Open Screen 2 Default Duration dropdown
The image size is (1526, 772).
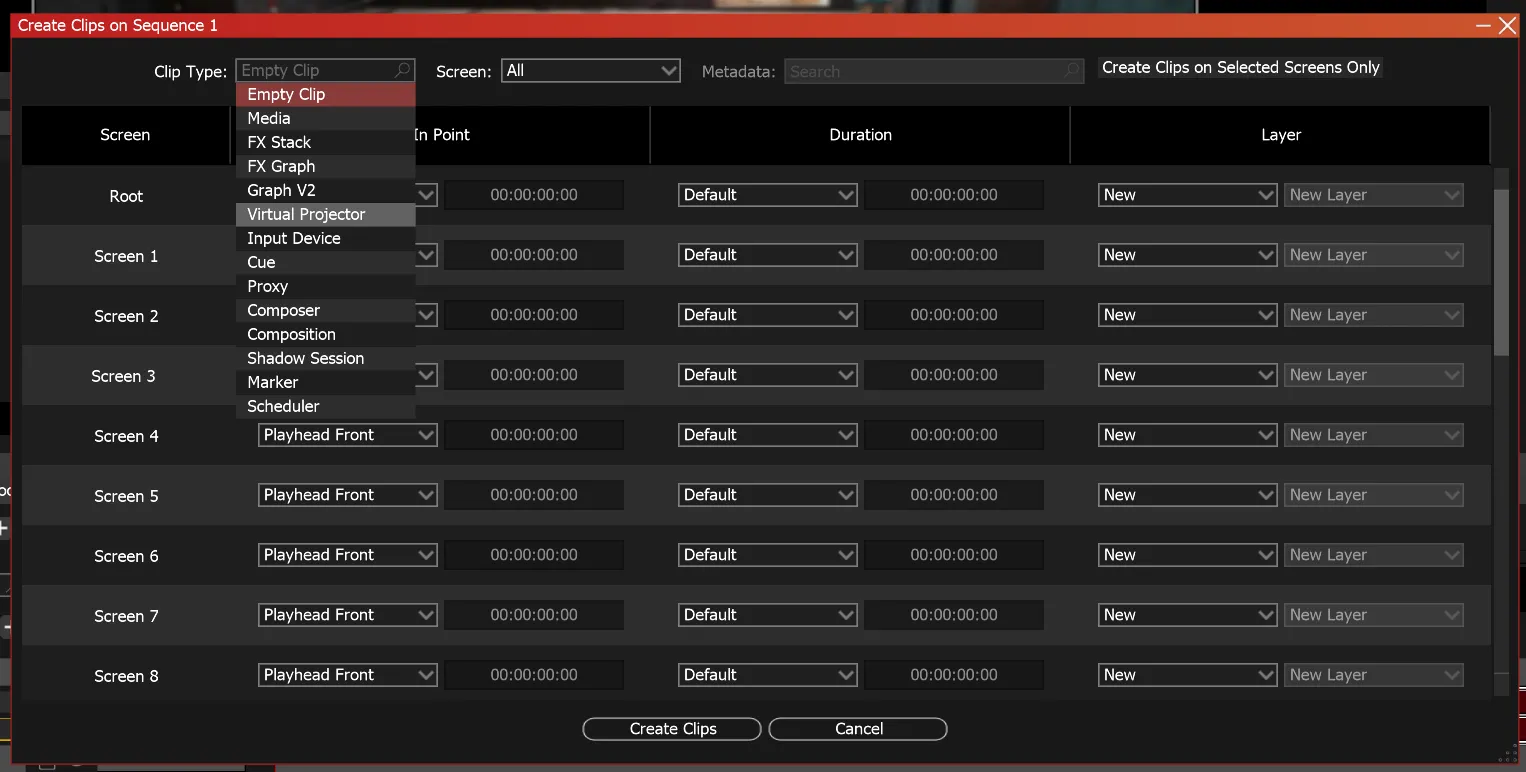tap(768, 315)
